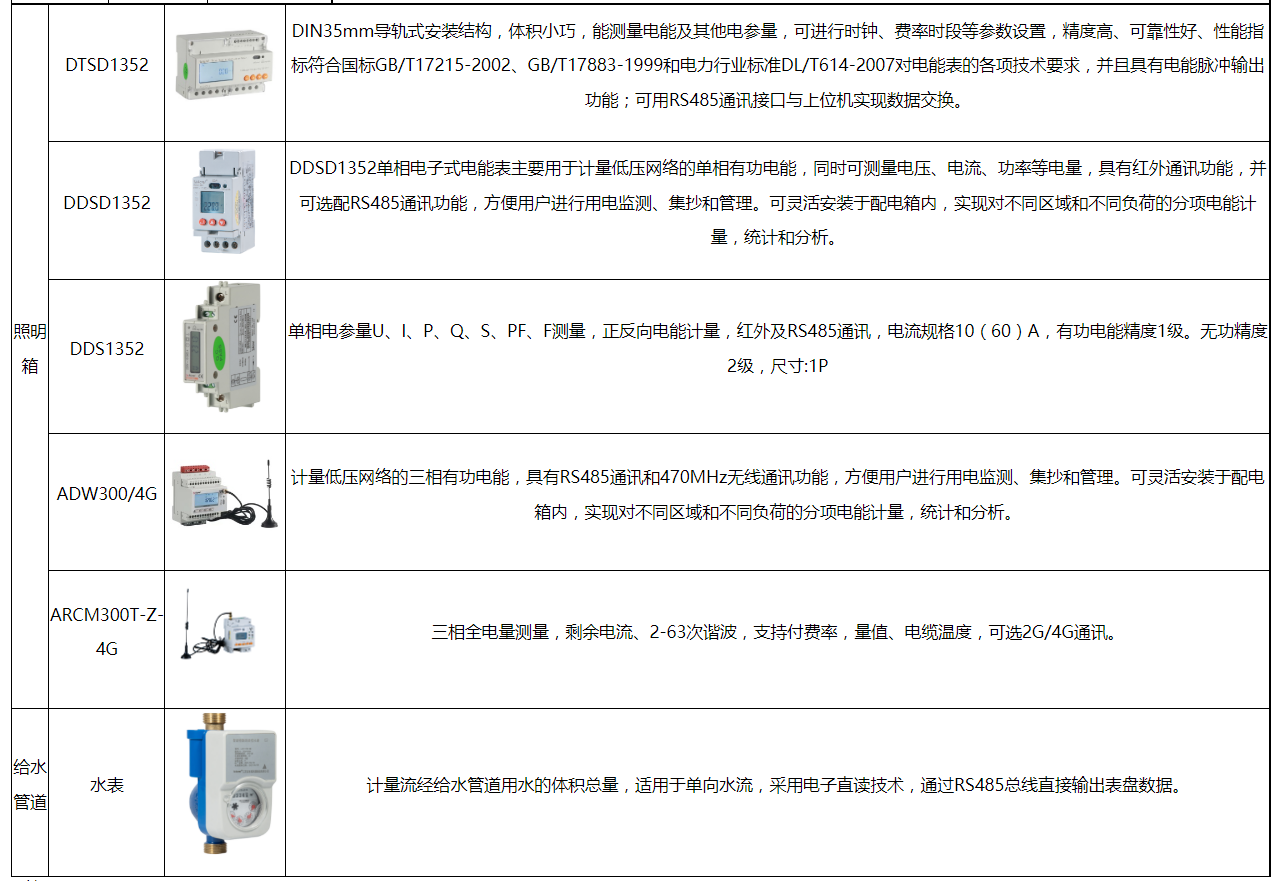
Task: Select the 水表 name cell
Action: click(x=107, y=793)
